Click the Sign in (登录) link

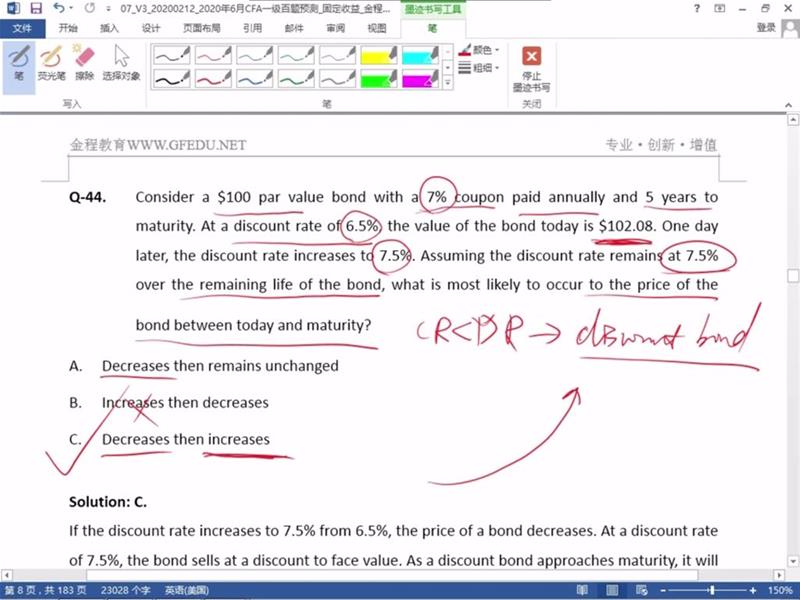tap(766, 28)
